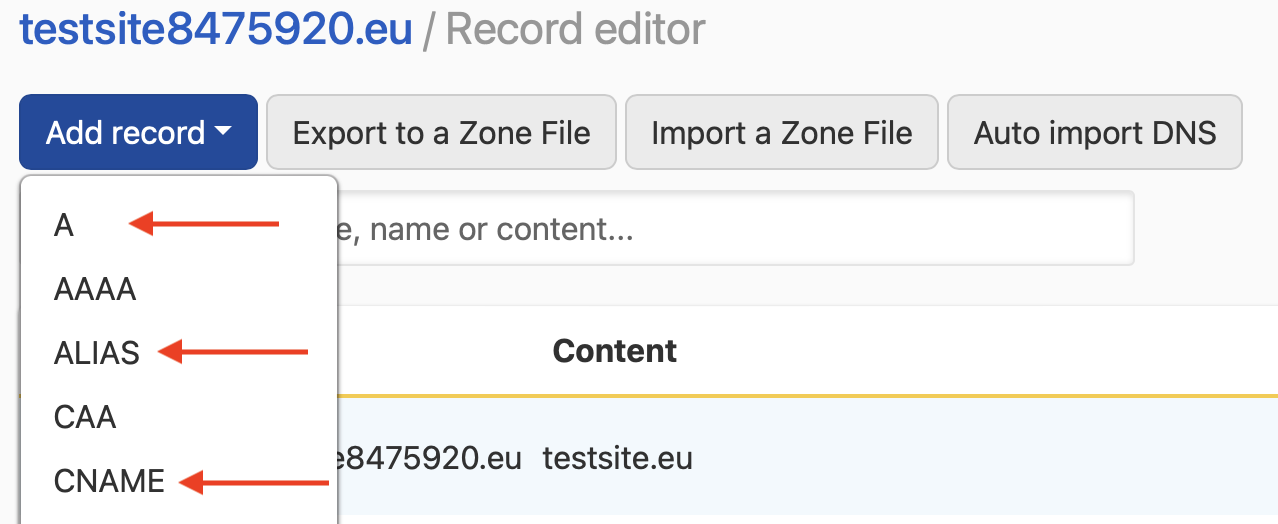Pick the CAA record option

(85, 416)
